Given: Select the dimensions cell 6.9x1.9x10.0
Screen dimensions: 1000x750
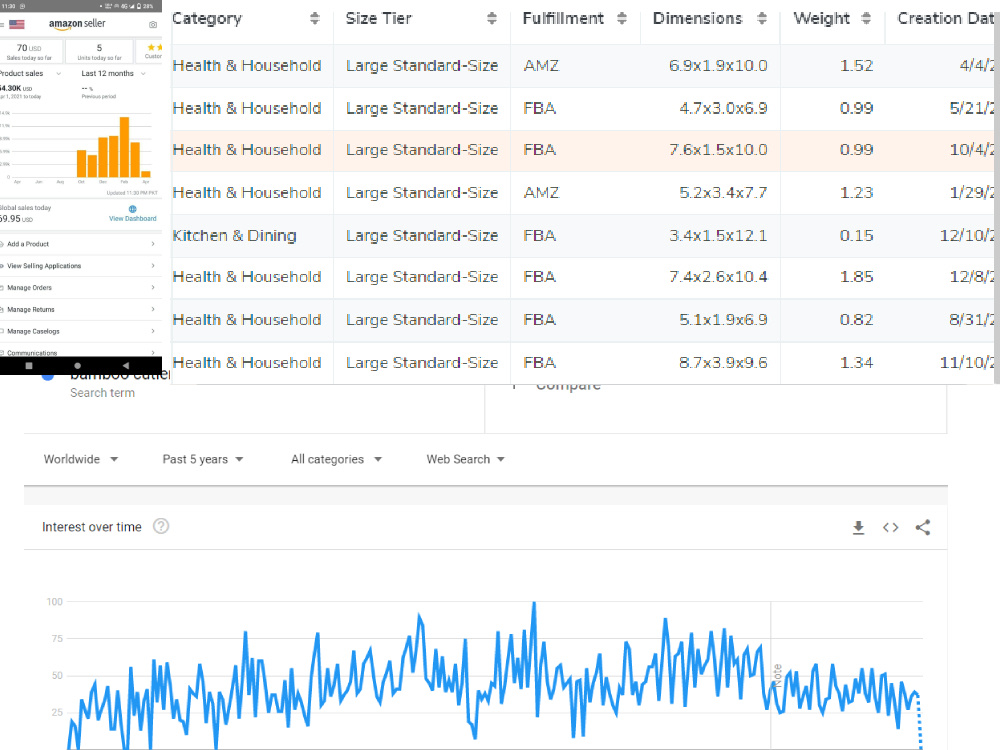Looking at the screenshot, I should pyautogui.click(x=718, y=66).
